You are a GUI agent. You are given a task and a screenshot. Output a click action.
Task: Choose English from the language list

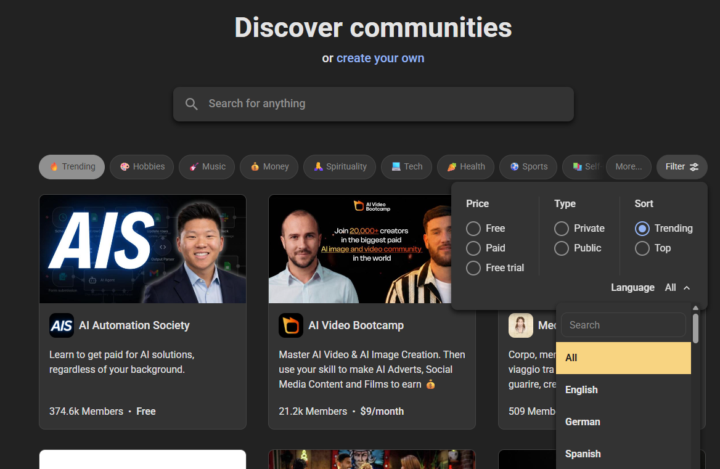click(x=623, y=390)
